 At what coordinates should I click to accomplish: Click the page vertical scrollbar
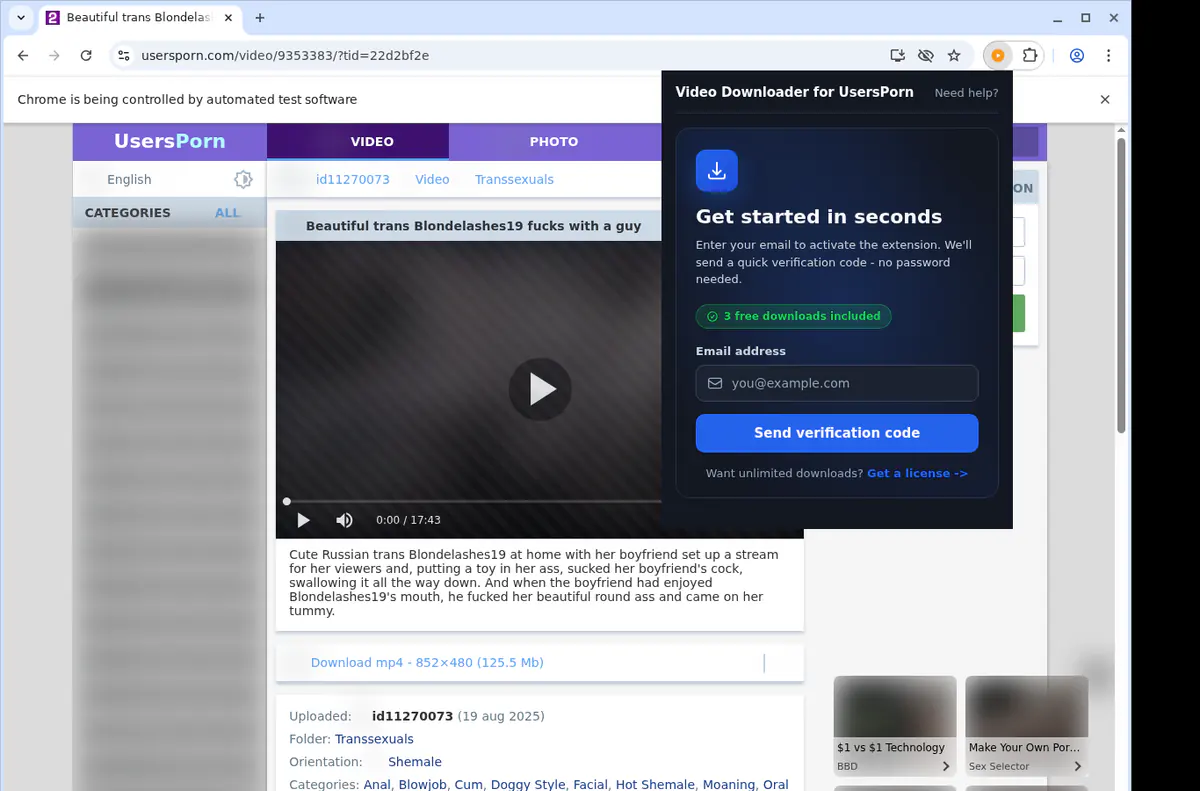(x=1121, y=285)
